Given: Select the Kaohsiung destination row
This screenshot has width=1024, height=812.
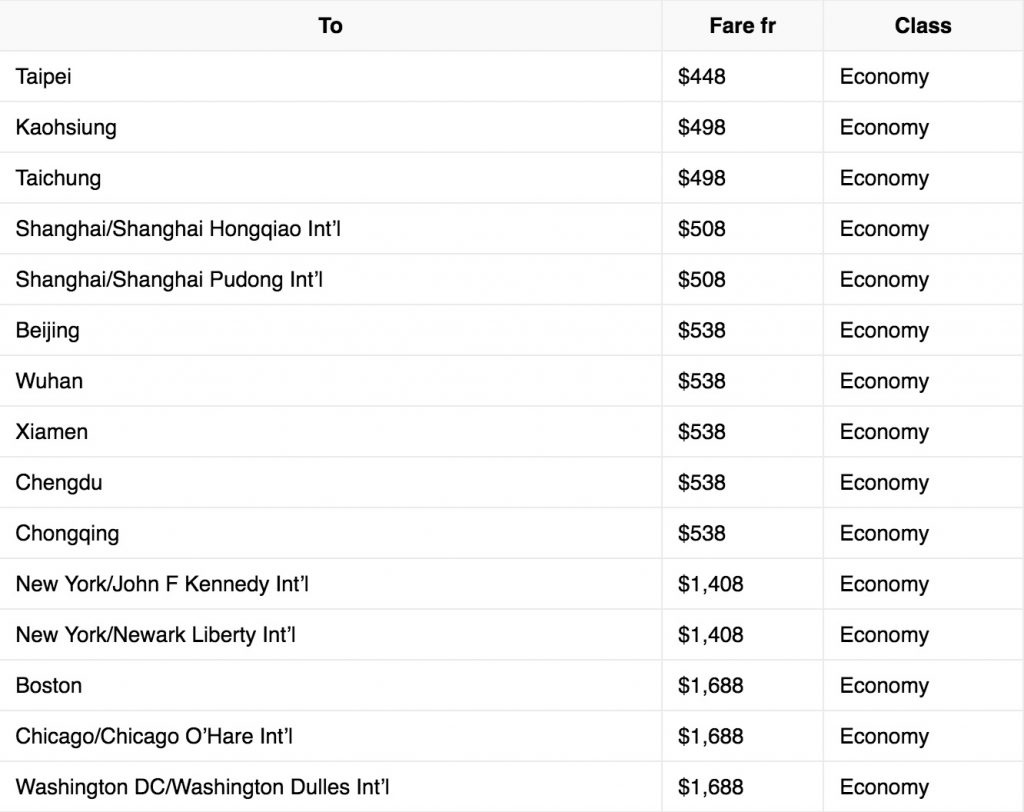Looking at the screenshot, I should pos(66,128).
